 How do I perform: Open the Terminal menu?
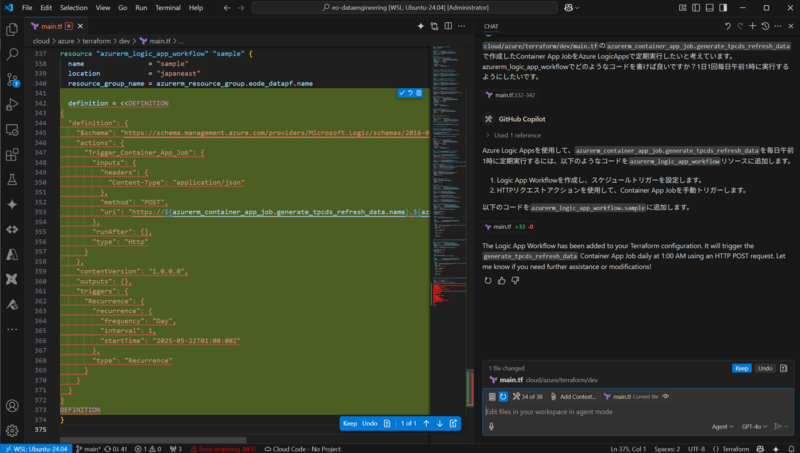point(168,8)
